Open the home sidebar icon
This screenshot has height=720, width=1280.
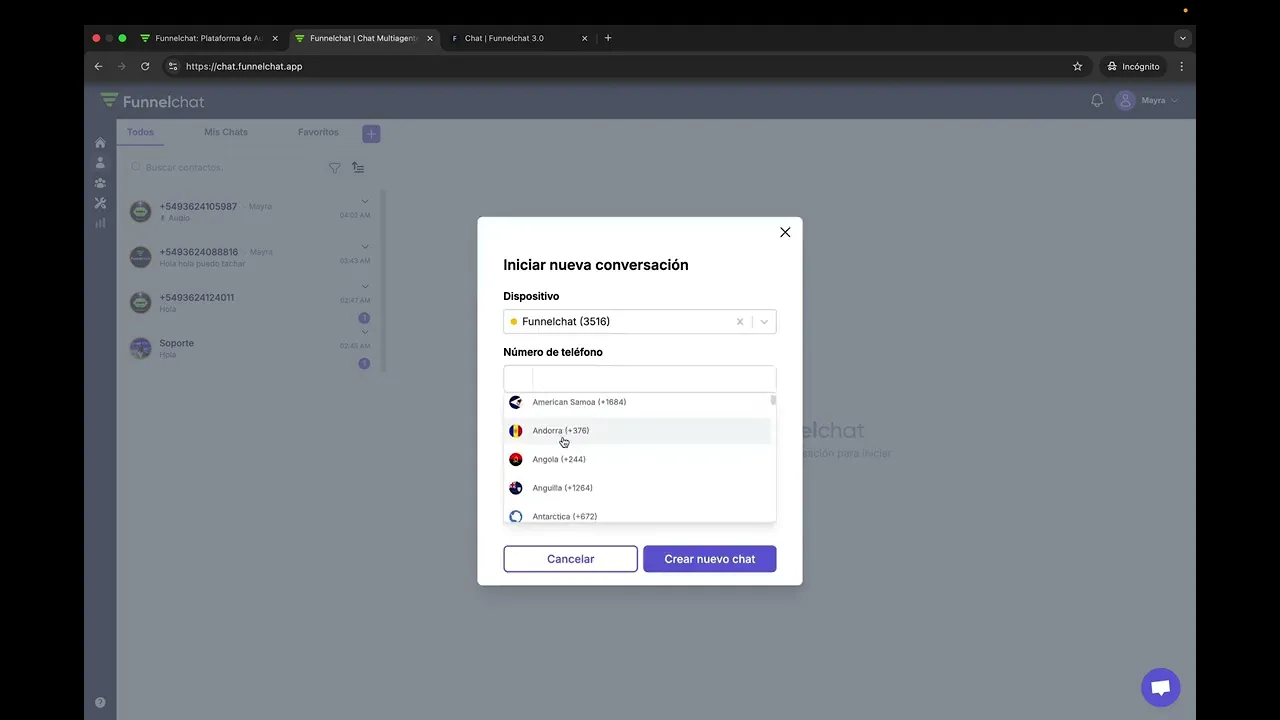pos(100,143)
